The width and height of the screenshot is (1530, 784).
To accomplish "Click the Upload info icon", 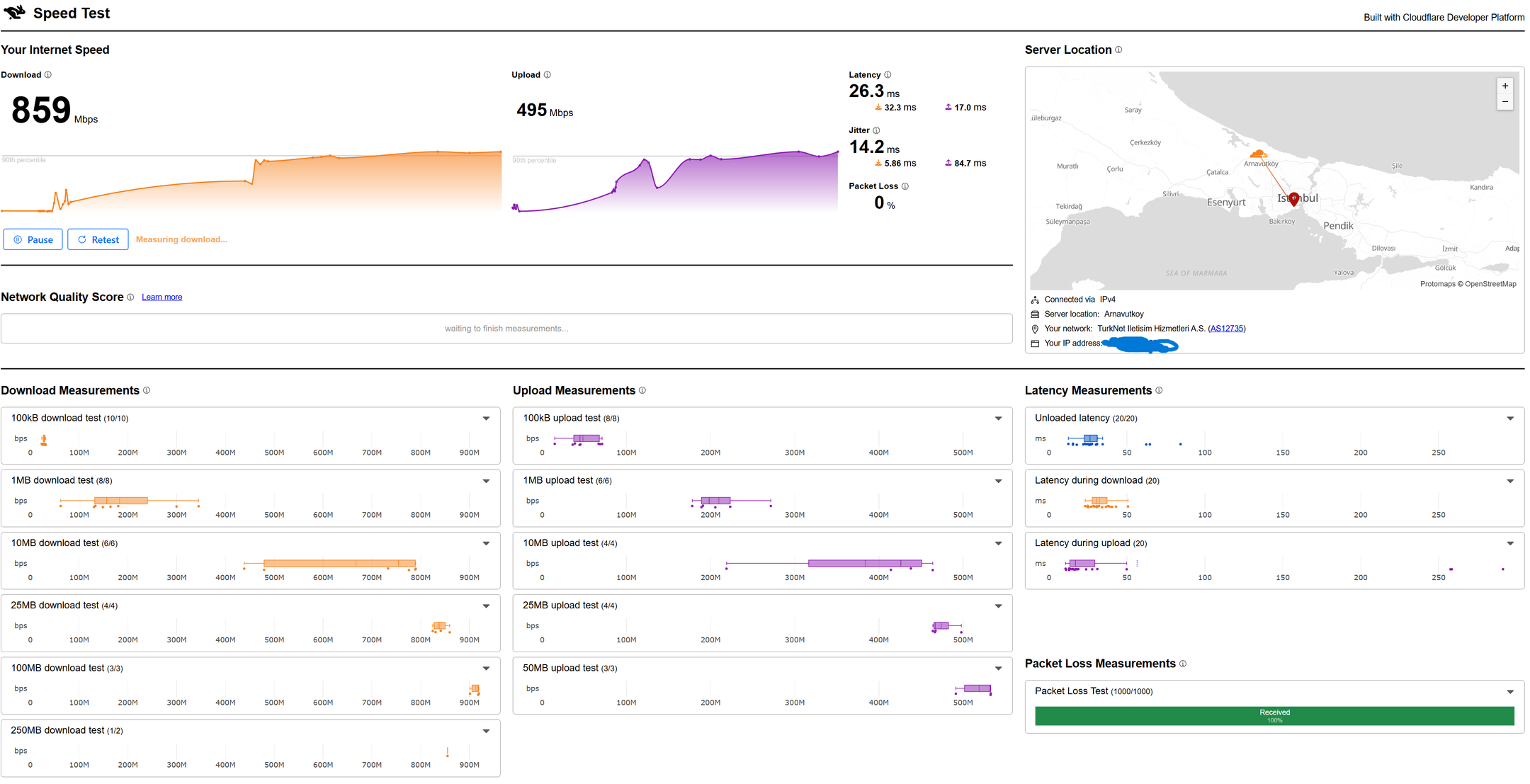I will point(547,75).
